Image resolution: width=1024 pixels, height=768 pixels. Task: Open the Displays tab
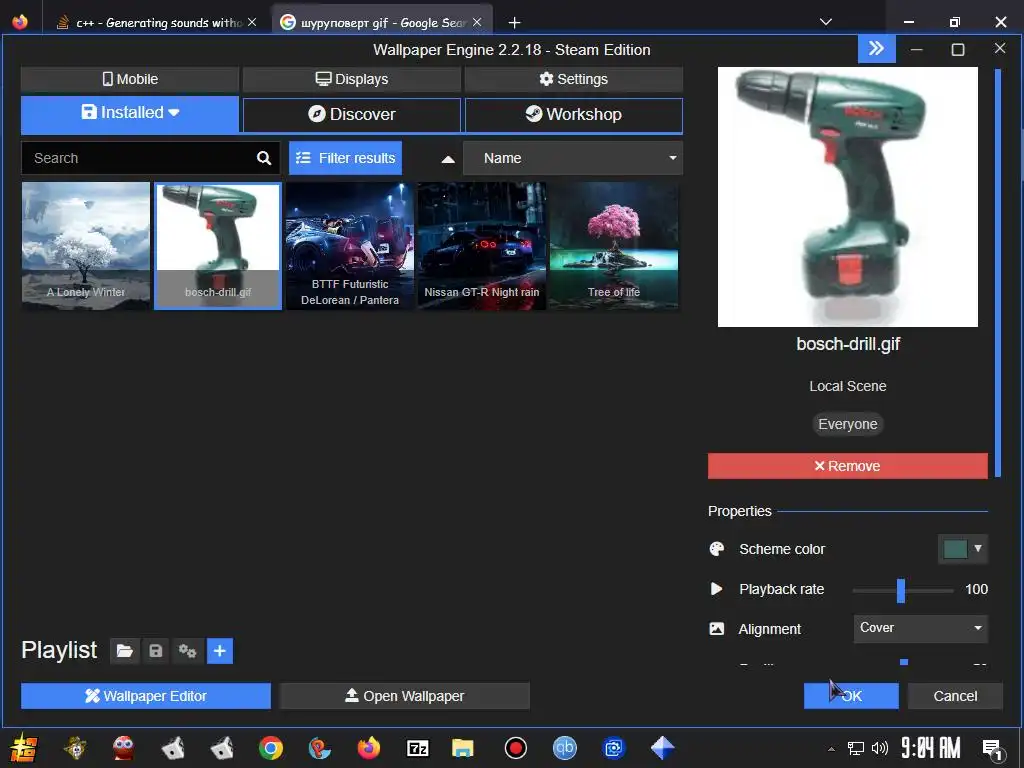(x=351, y=79)
